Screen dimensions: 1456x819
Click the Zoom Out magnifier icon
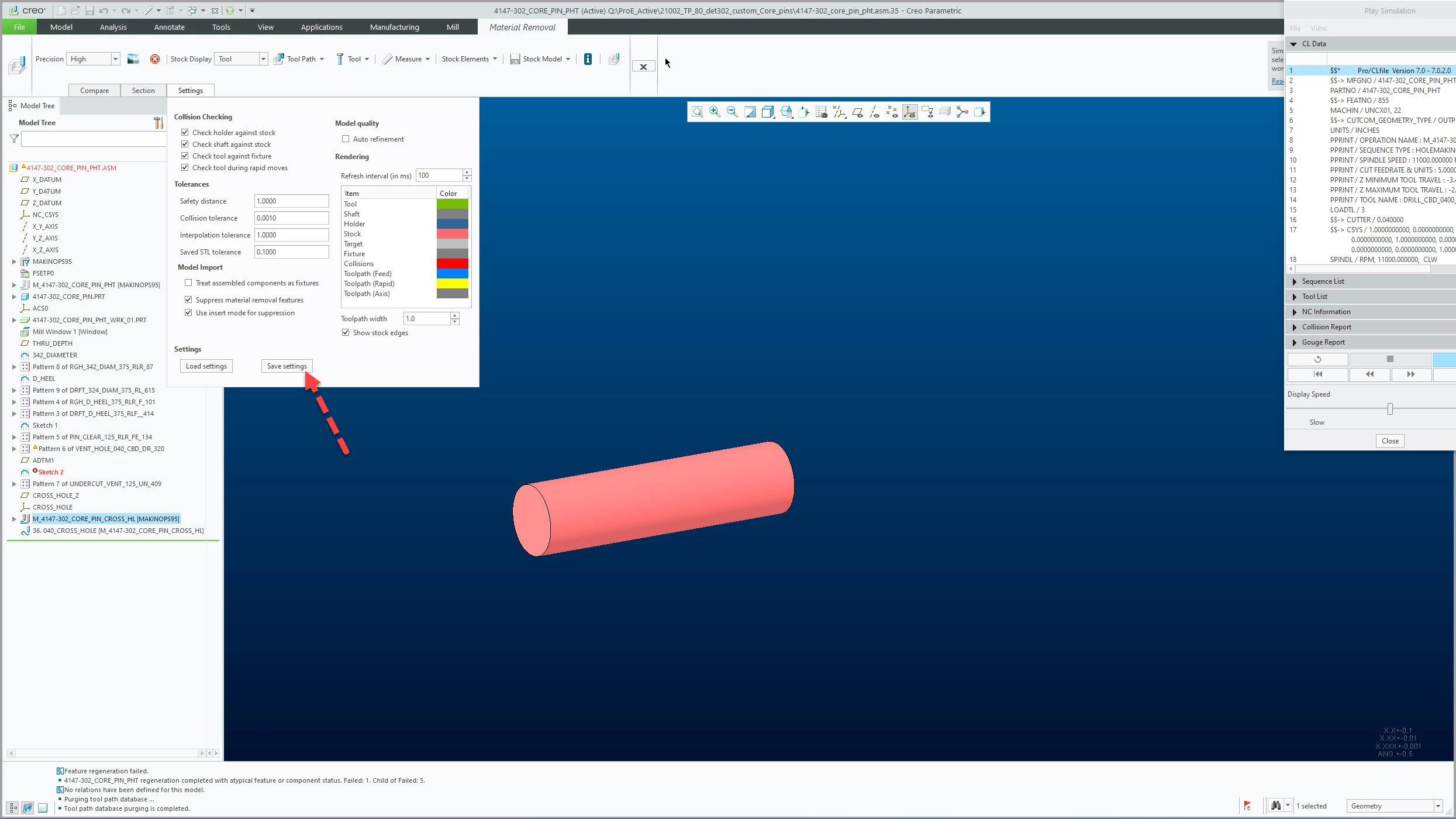732,112
